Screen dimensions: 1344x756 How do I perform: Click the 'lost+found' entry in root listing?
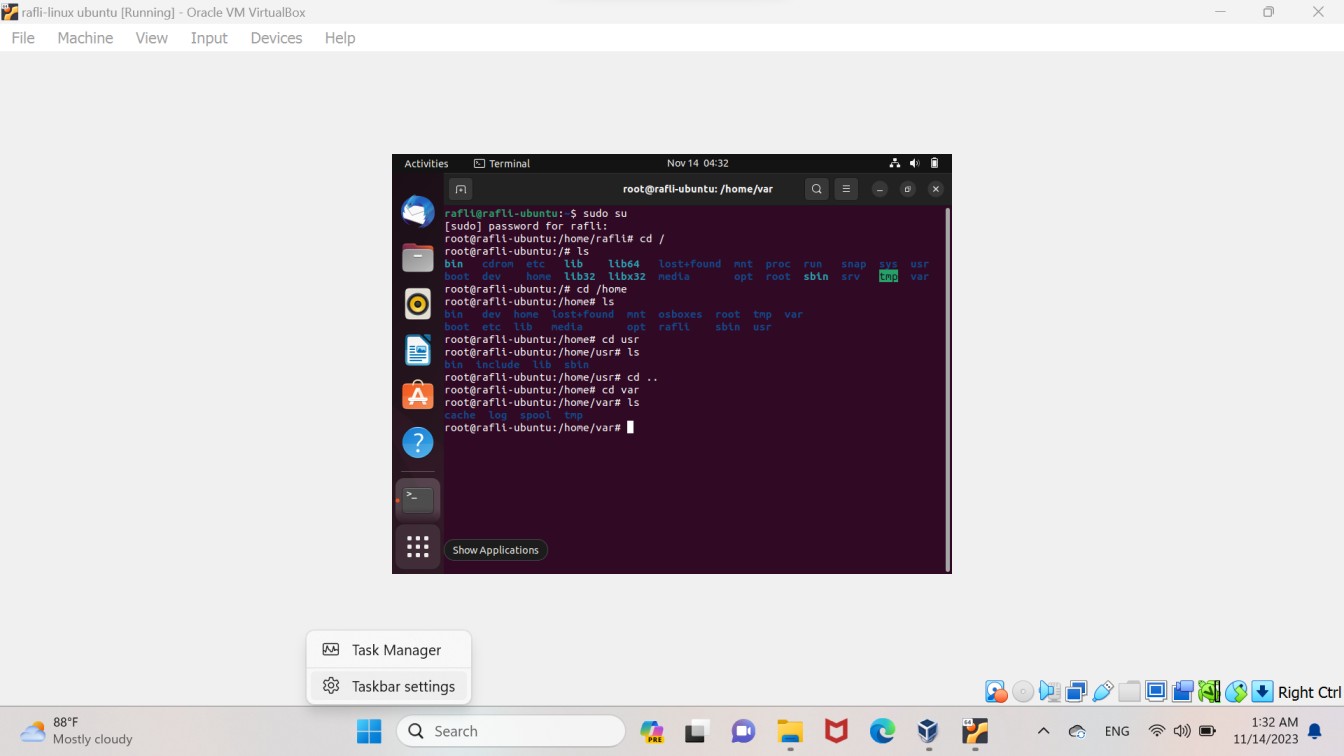[x=689, y=264]
